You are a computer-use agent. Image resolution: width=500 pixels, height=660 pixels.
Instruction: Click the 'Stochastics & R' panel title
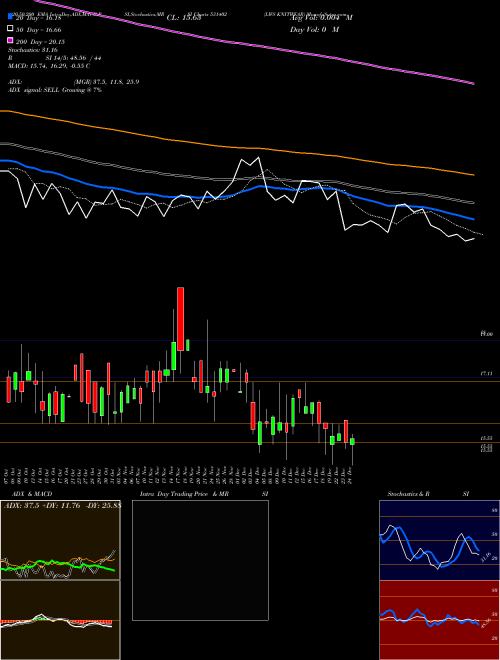coord(409,494)
